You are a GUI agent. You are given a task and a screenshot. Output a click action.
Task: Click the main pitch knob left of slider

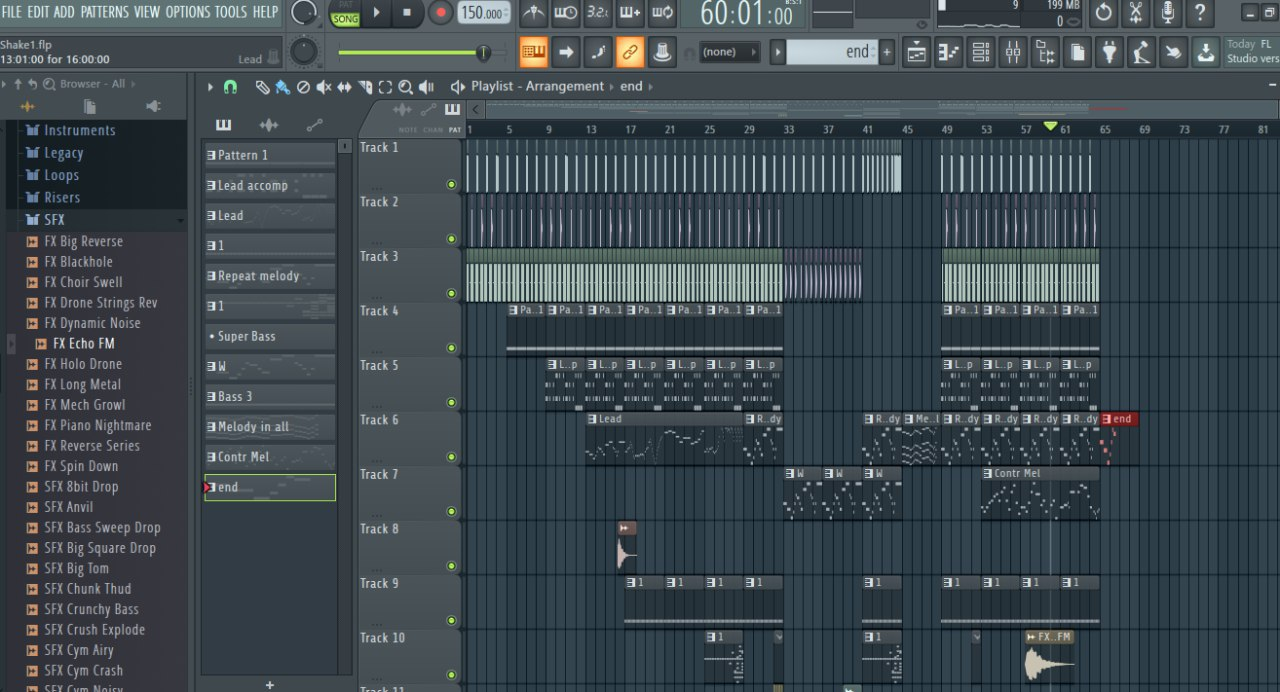303,53
